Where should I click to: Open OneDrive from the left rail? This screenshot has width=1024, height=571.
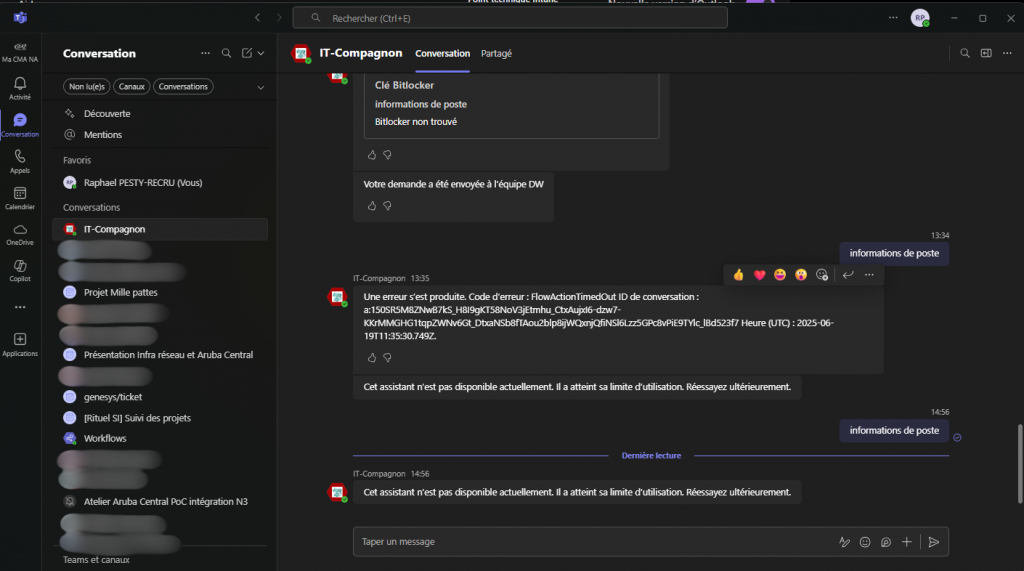pyautogui.click(x=20, y=234)
